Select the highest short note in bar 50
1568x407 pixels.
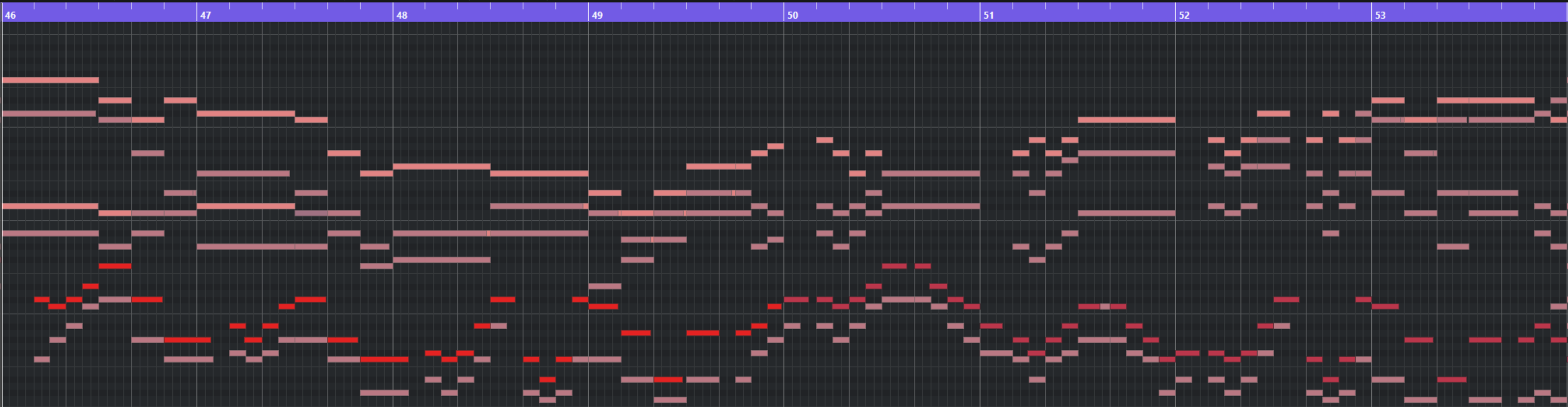(825, 140)
